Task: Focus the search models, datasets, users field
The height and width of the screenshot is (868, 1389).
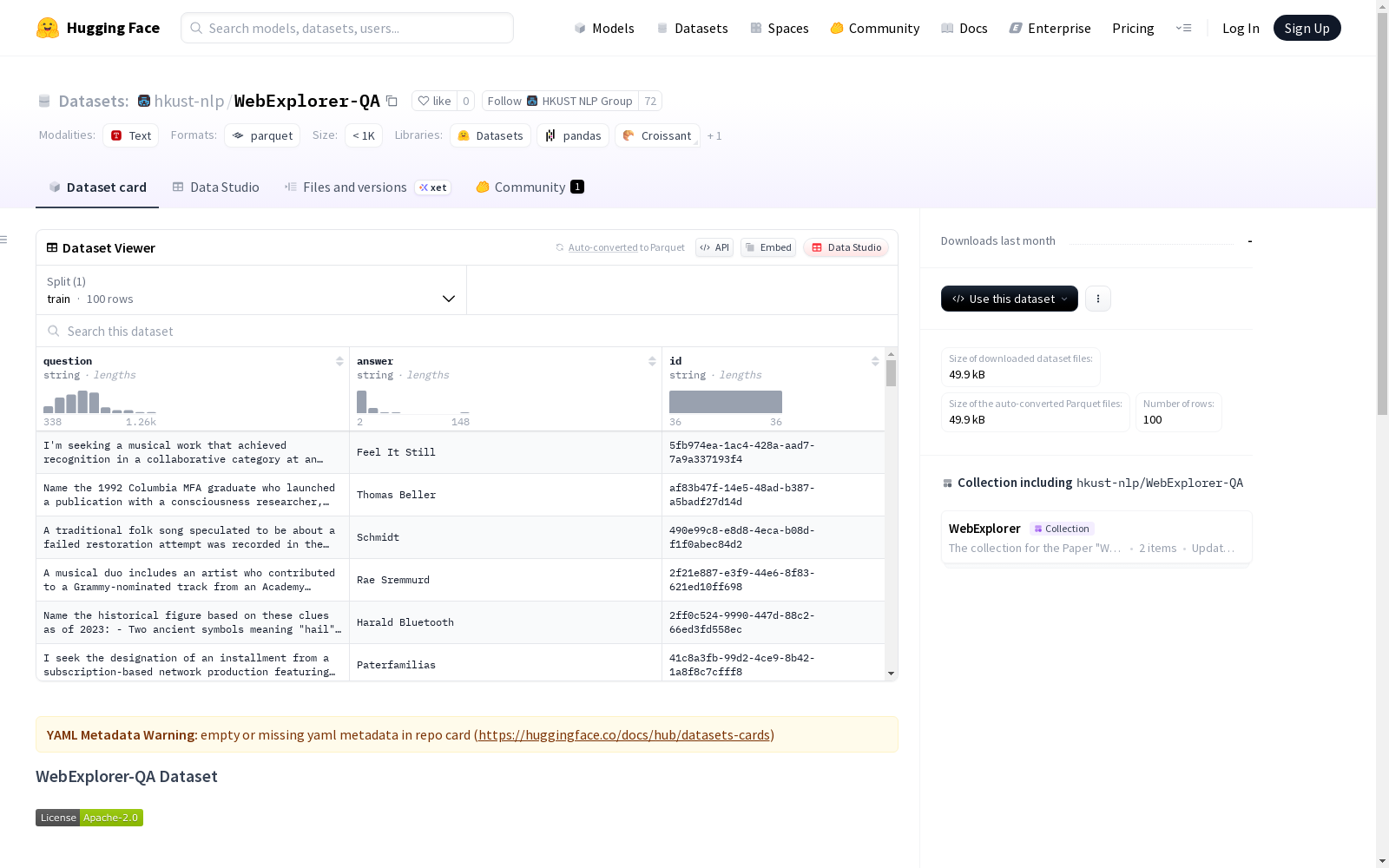Action: tap(347, 28)
